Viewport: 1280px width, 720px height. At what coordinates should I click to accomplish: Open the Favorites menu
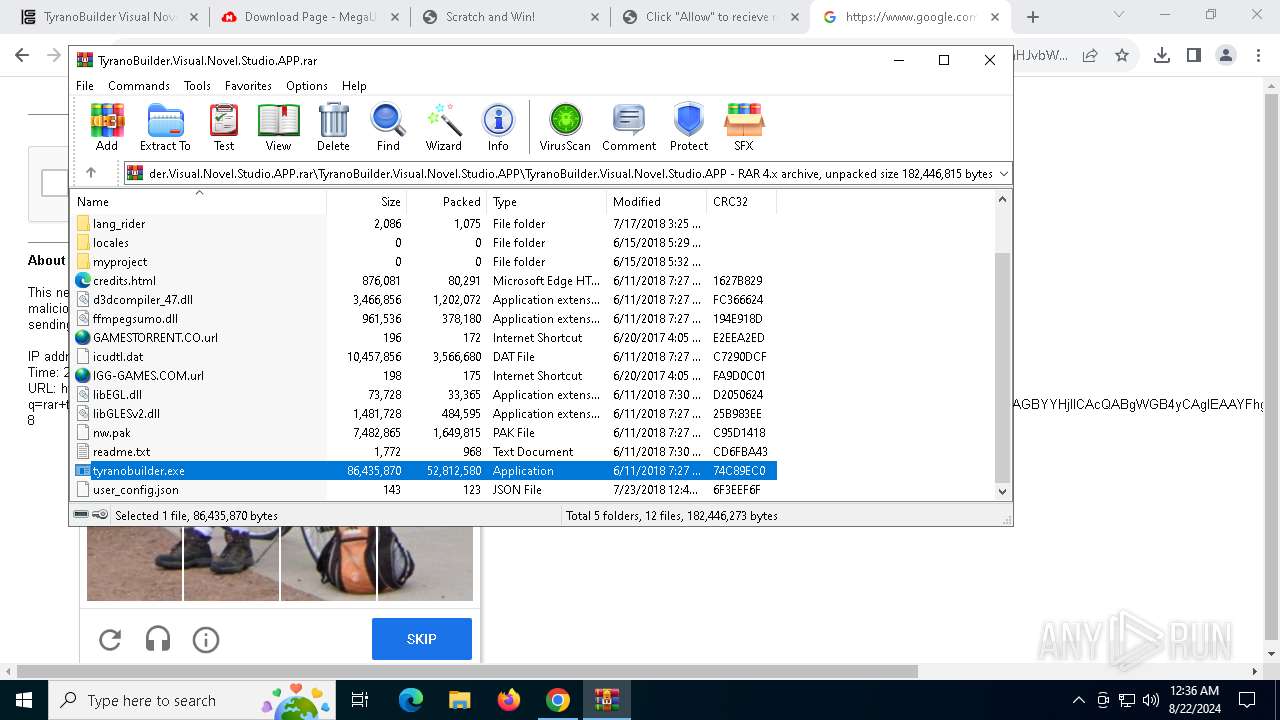point(248,86)
